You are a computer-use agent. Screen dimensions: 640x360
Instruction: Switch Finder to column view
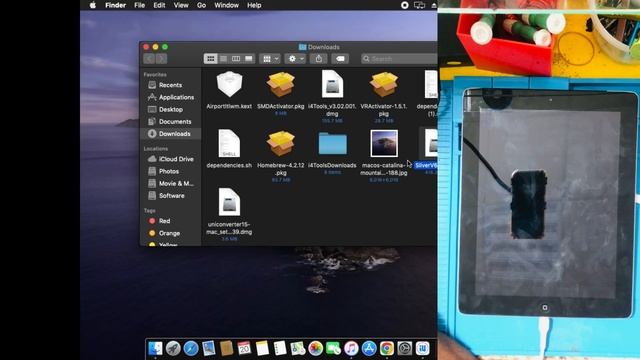[236, 59]
